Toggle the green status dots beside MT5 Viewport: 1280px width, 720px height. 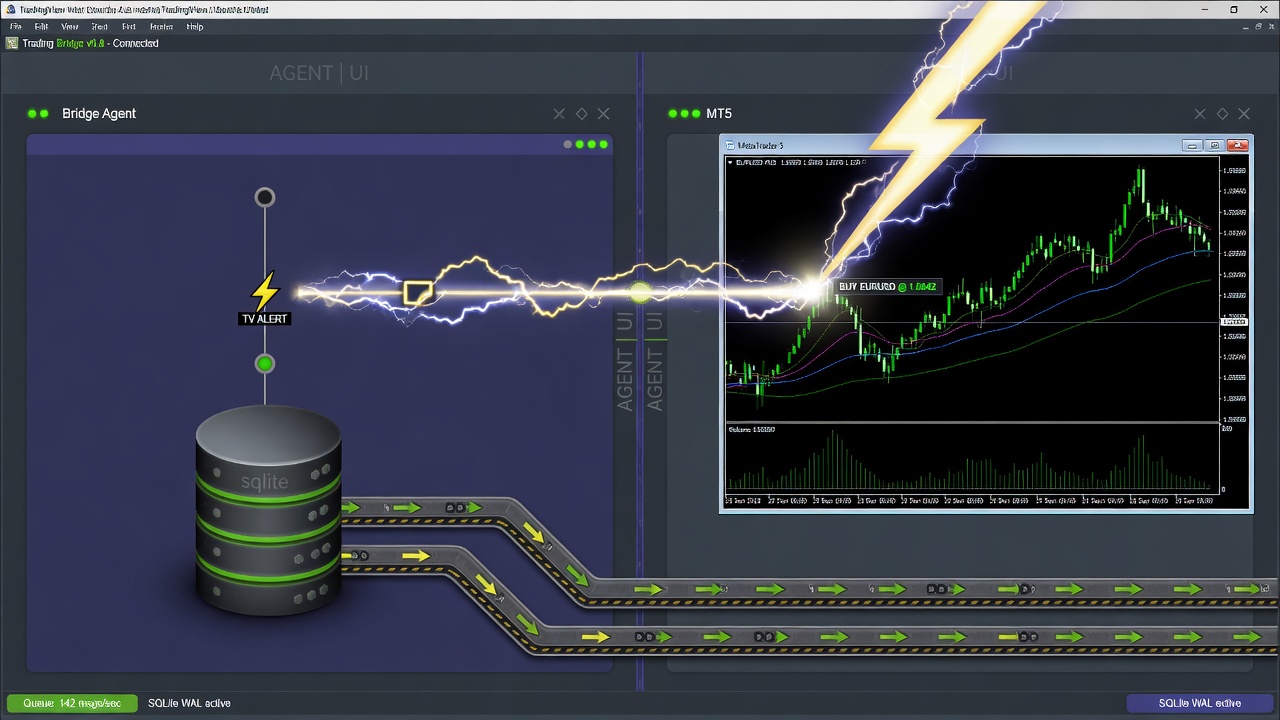point(685,114)
